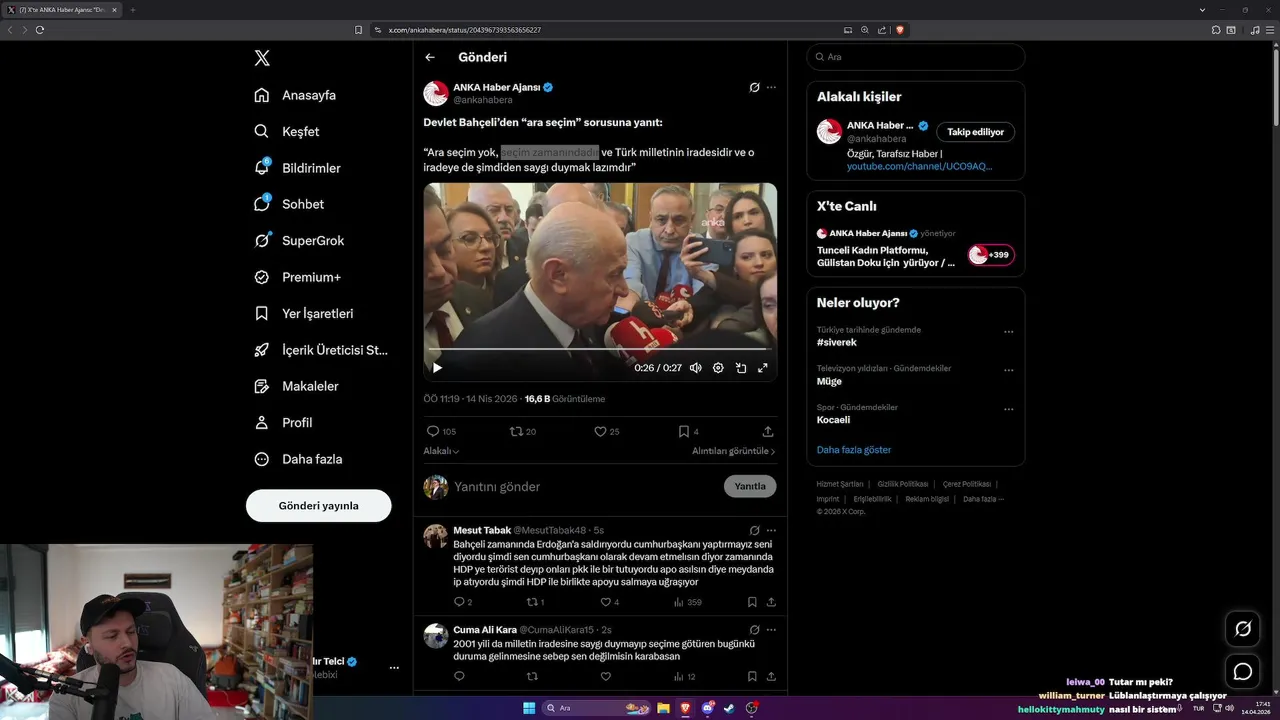Open File Explorer on taskbar

point(663,708)
